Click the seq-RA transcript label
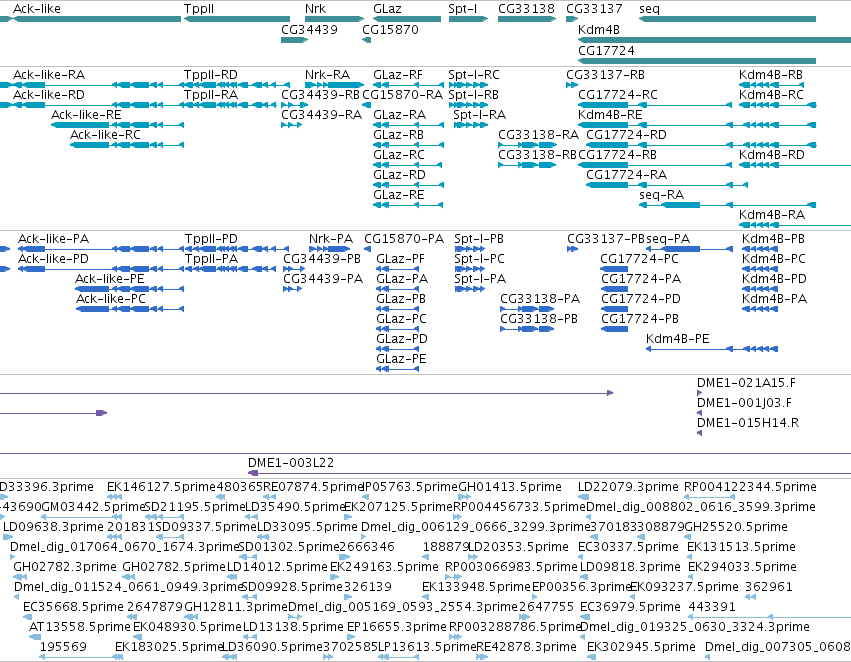The image size is (851, 662). tap(662, 195)
